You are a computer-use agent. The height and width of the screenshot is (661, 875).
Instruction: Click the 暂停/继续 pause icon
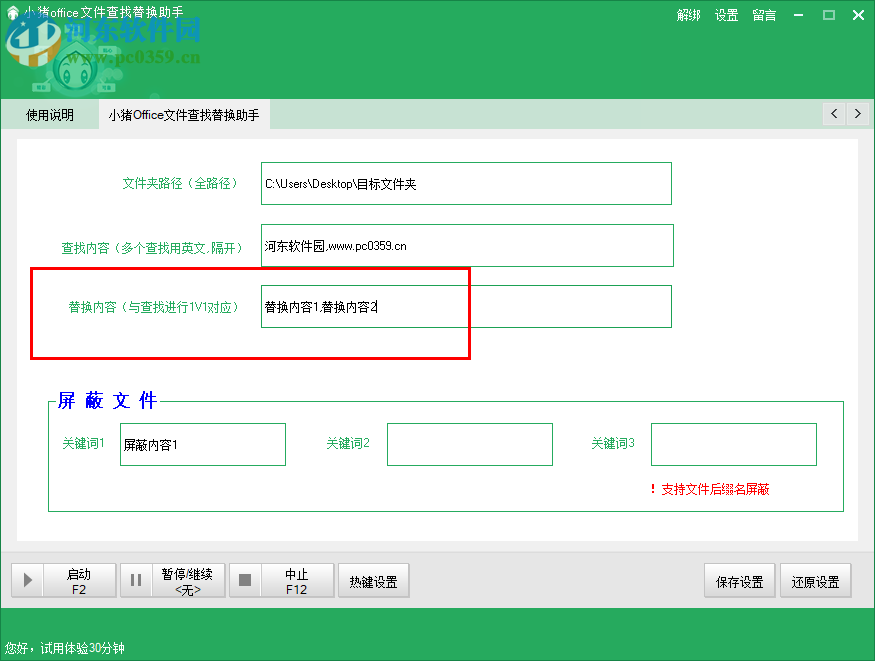136,580
